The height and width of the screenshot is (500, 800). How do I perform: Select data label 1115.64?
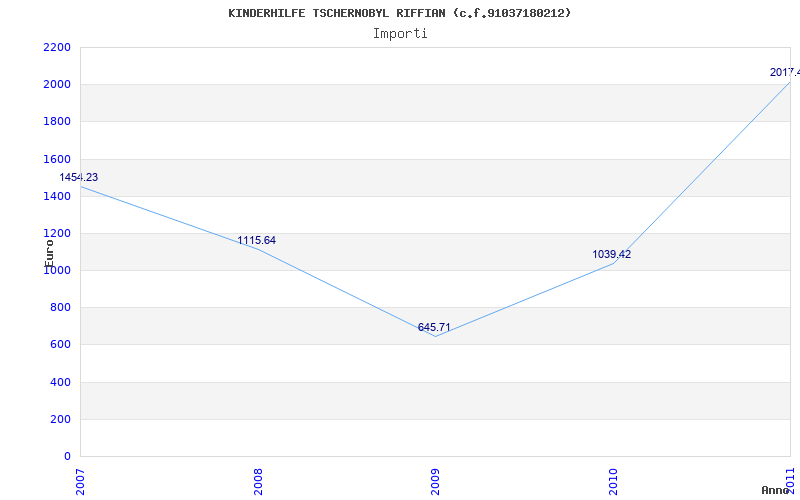click(x=257, y=240)
